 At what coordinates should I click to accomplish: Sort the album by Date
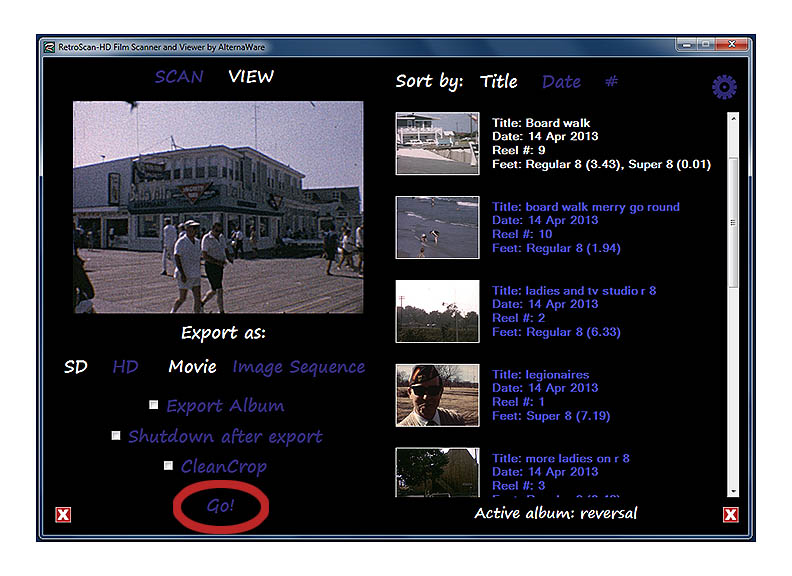coord(561,82)
